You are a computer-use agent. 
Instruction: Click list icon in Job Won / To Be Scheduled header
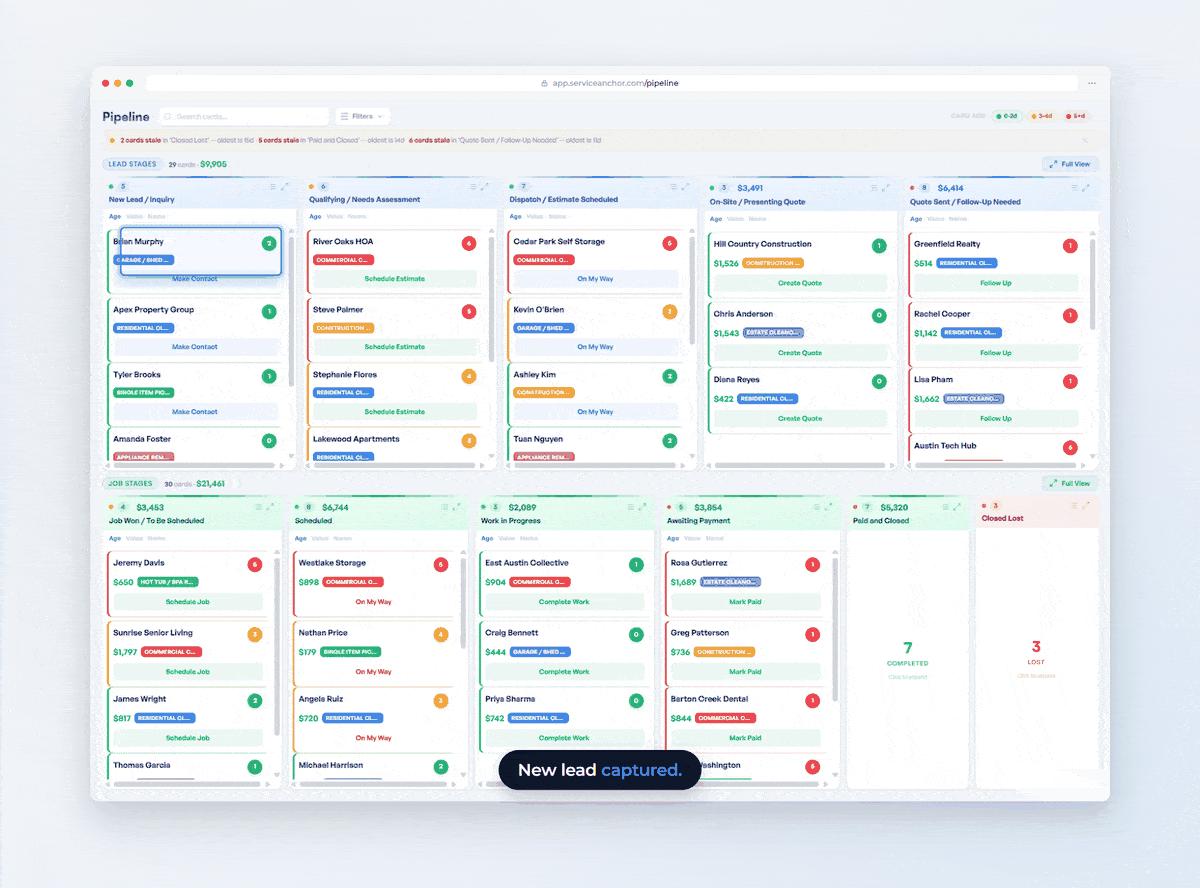tap(259, 507)
